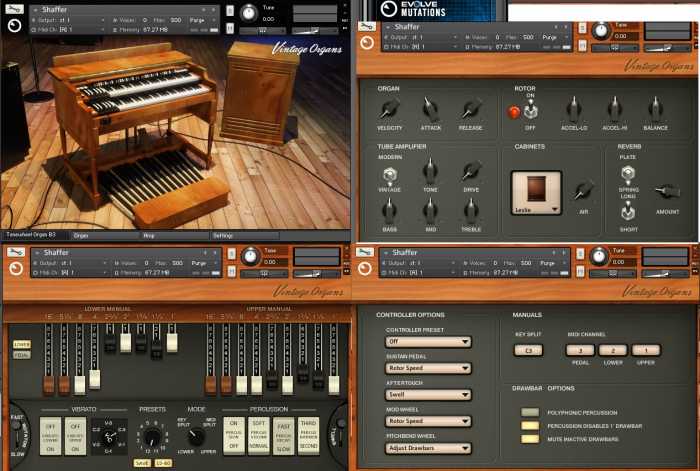Flip the Long/Short reverb switch

[628, 212]
